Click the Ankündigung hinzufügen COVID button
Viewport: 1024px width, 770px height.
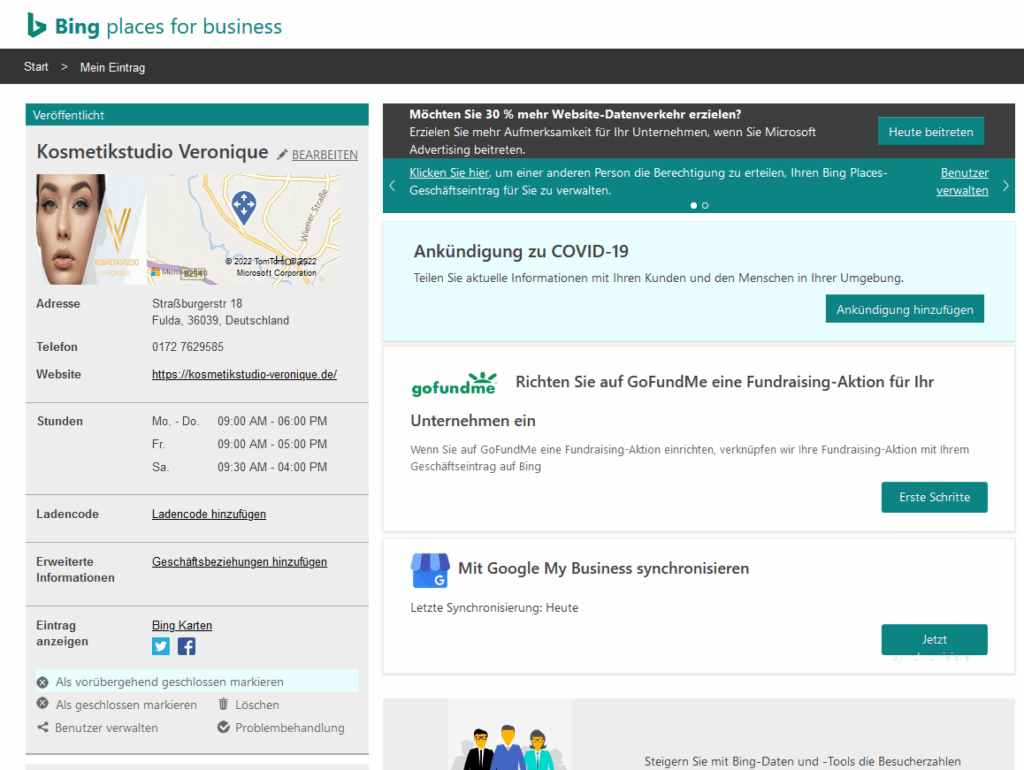[904, 308]
